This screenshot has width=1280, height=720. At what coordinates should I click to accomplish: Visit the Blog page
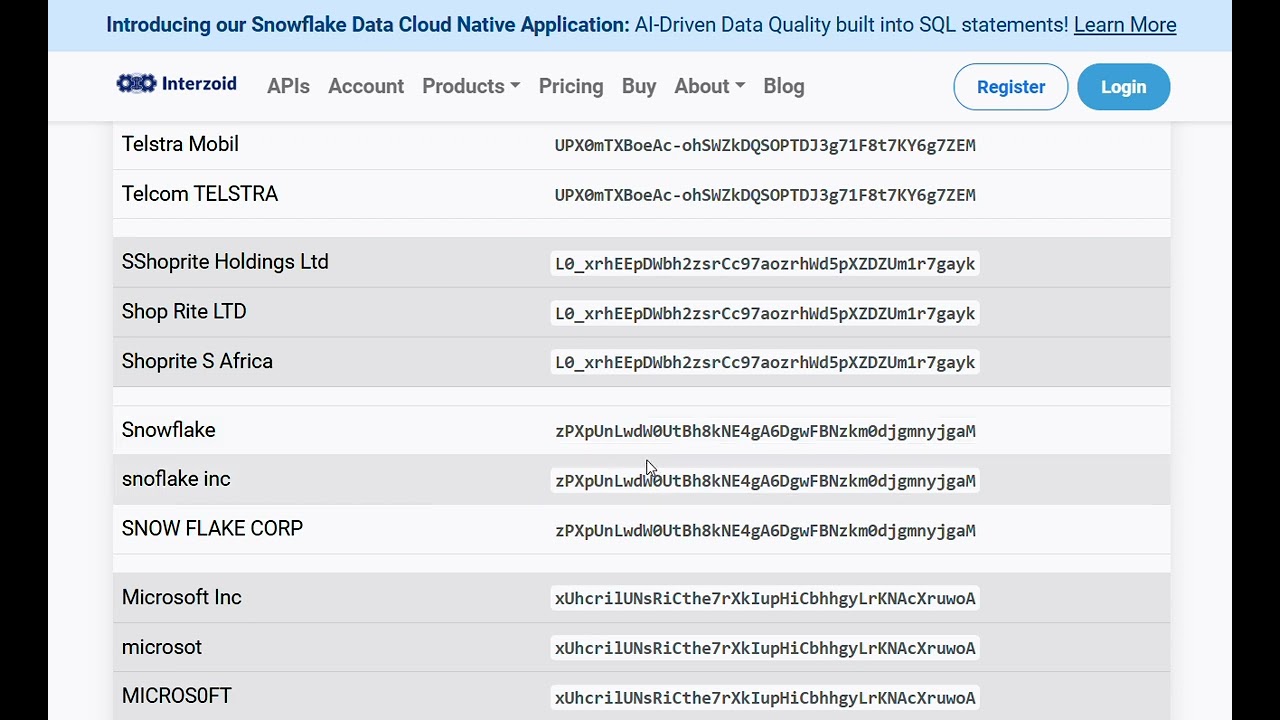[x=784, y=86]
